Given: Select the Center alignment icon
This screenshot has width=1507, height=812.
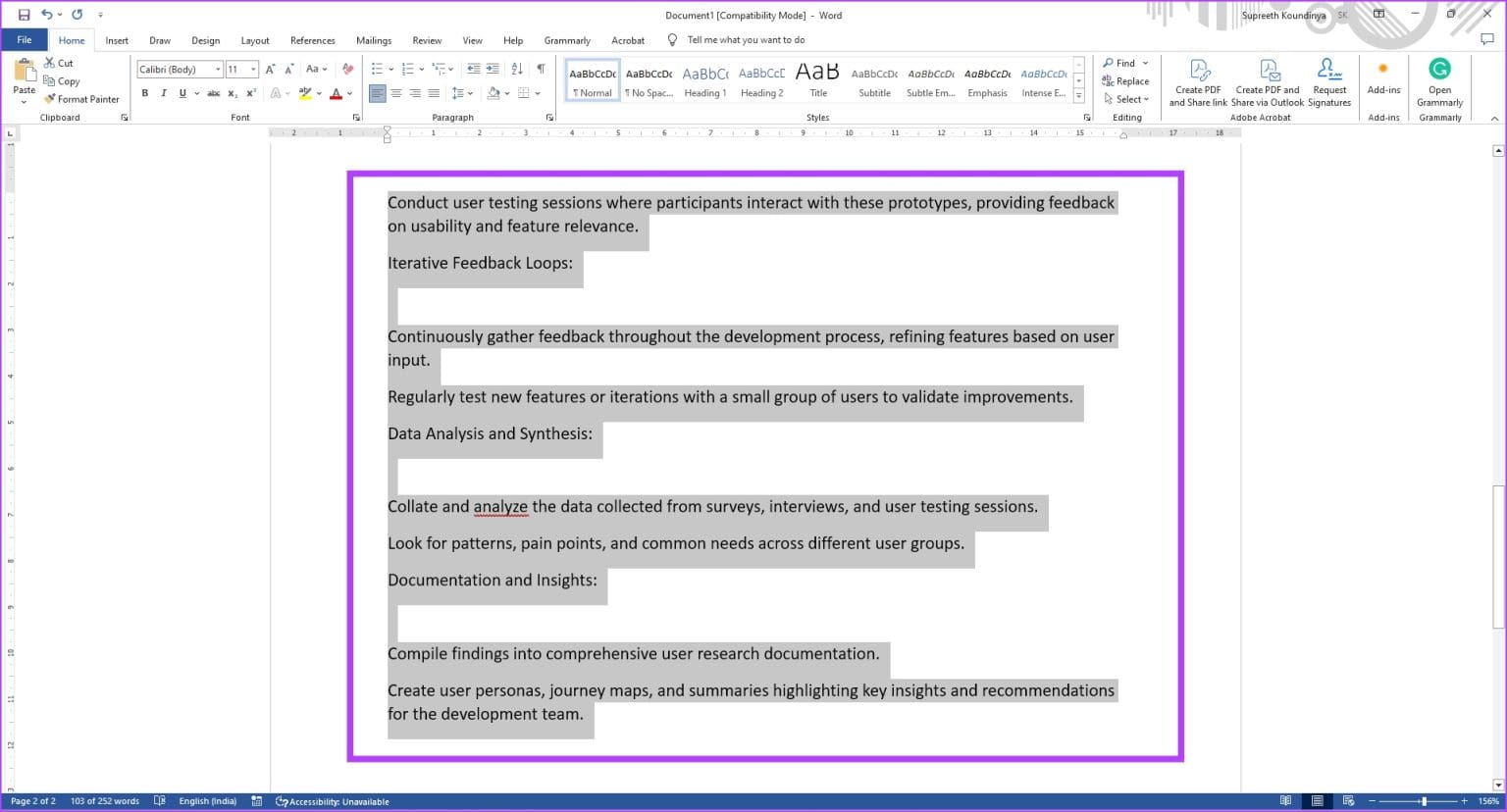Looking at the screenshot, I should [396, 93].
